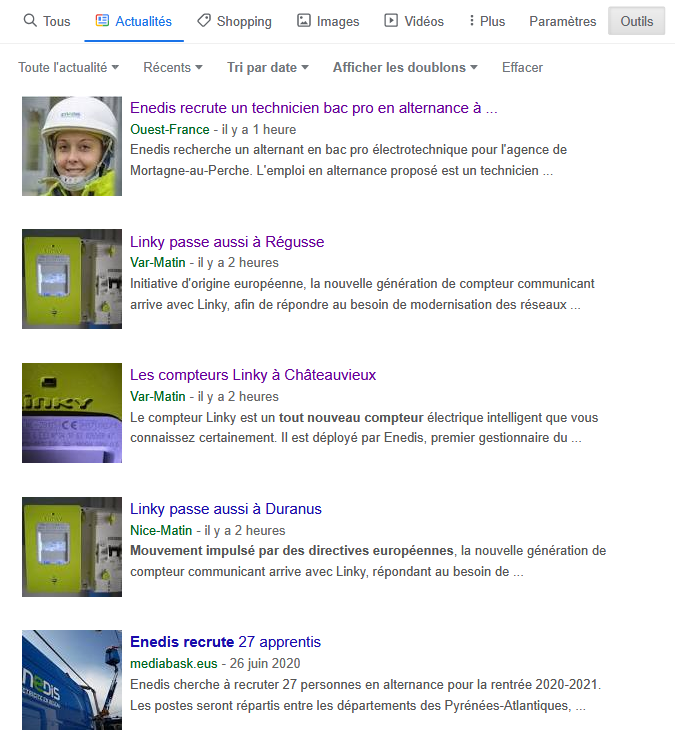This screenshot has height=741, width=675.
Task: Click the Actualités newspaper icon
Action: pyautogui.click(x=102, y=21)
